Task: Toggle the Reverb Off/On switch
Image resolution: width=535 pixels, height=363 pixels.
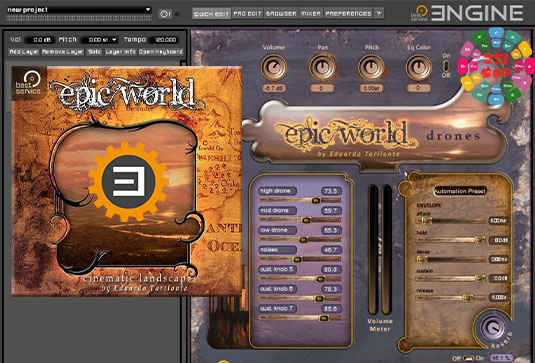Action: pos(468,358)
